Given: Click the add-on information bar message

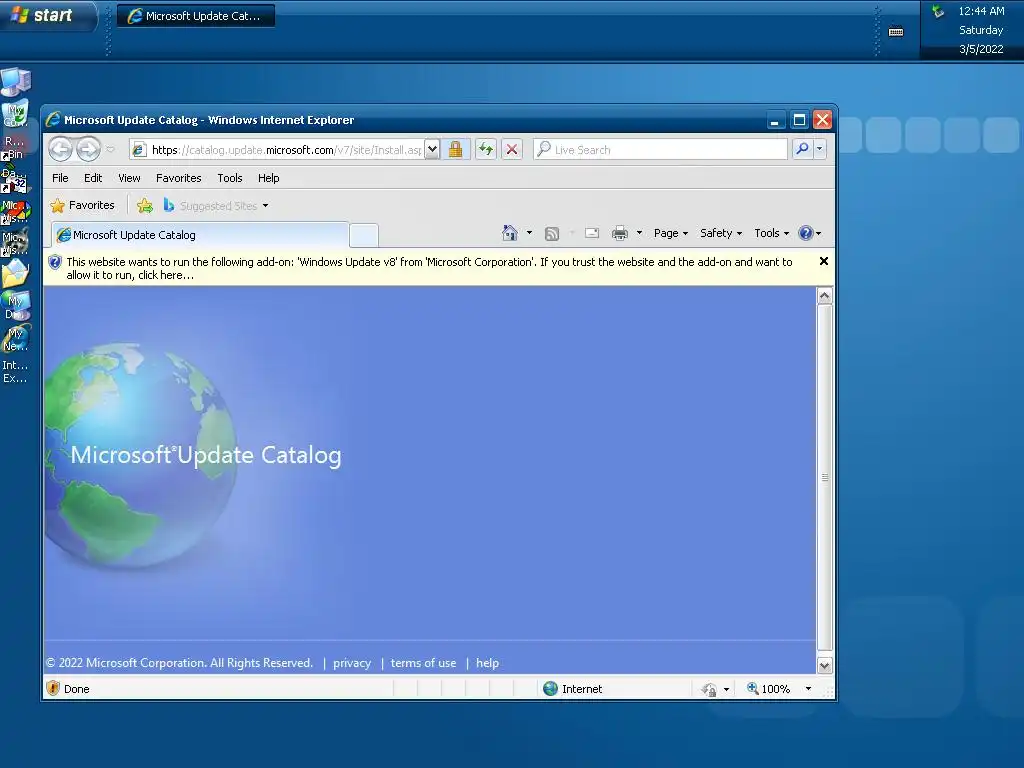Looking at the screenshot, I should [429, 268].
